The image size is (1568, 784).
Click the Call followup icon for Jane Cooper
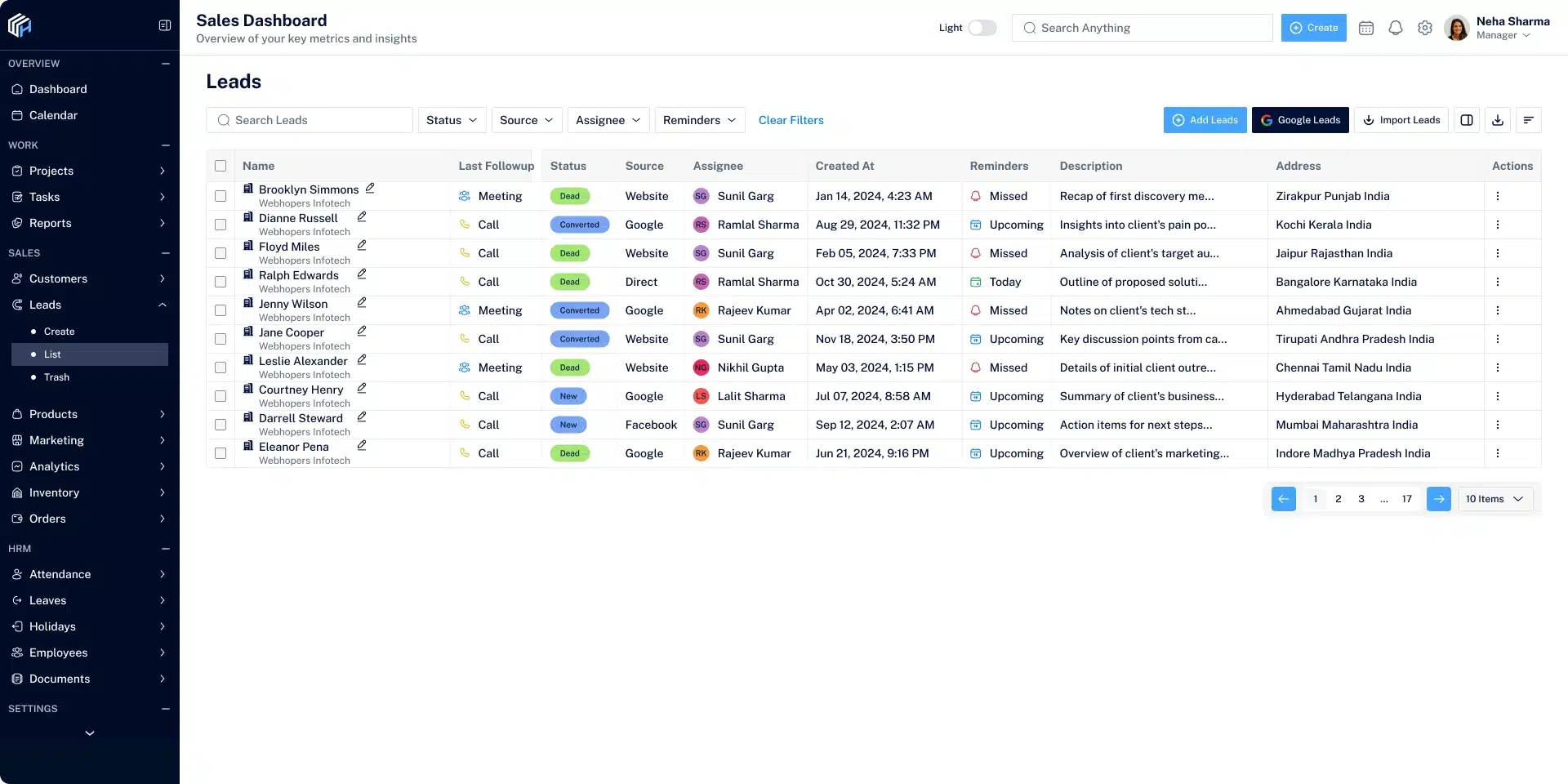coord(465,339)
